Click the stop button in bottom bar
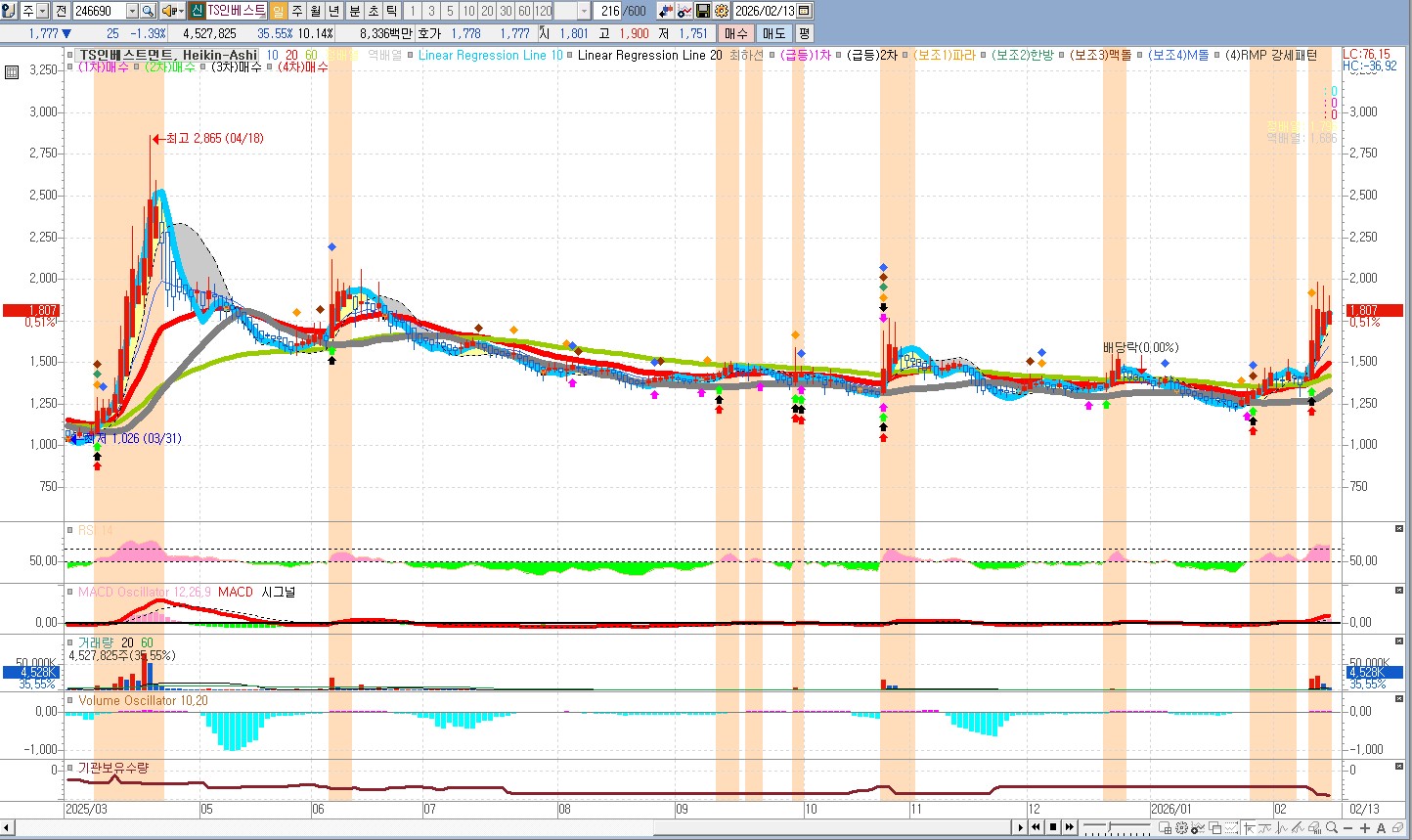Screen dimensions: 1412x840 pos(1052,827)
